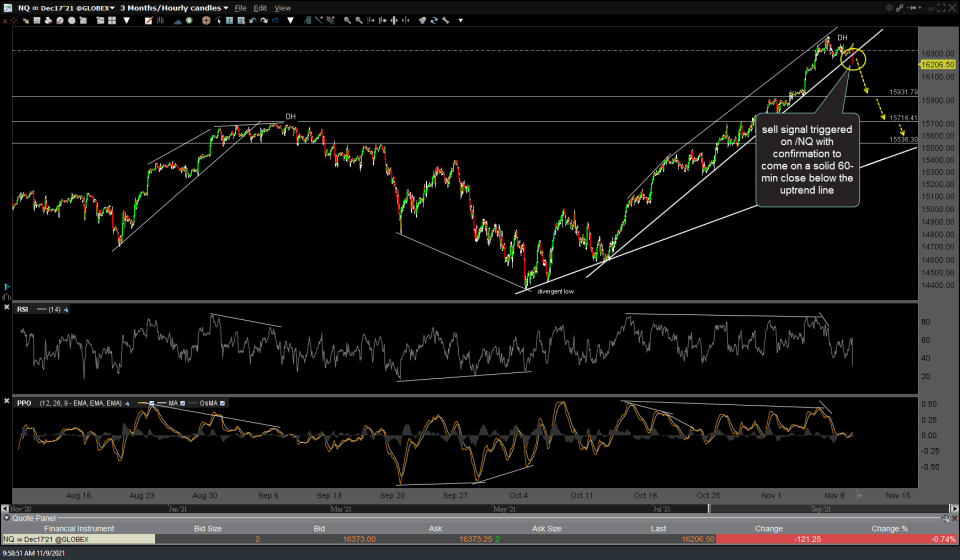Edit RSI (14) indicator settings arrow
The height and width of the screenshot is (560, 960).
(x=66, y=310)
